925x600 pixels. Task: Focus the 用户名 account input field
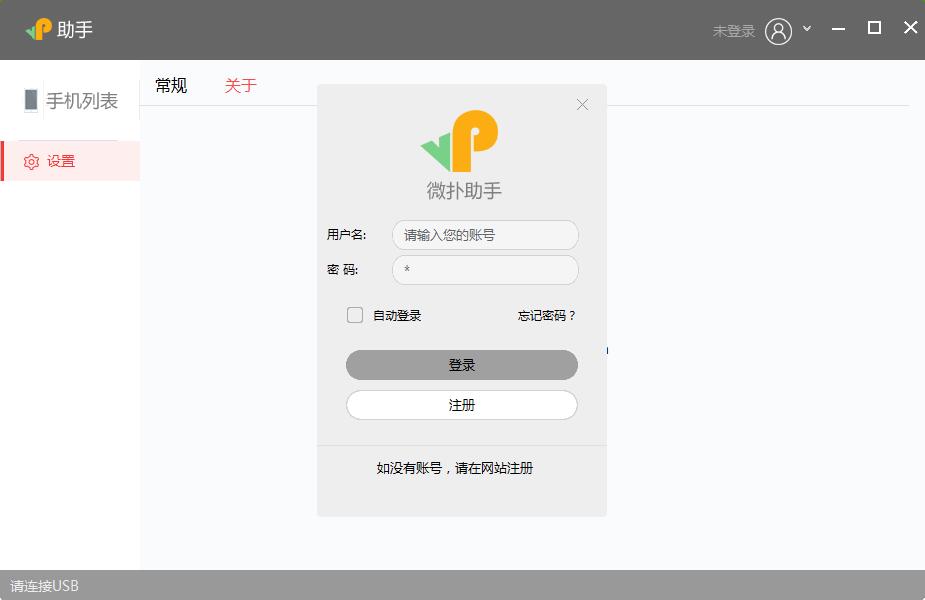click(x=485, y=235)
